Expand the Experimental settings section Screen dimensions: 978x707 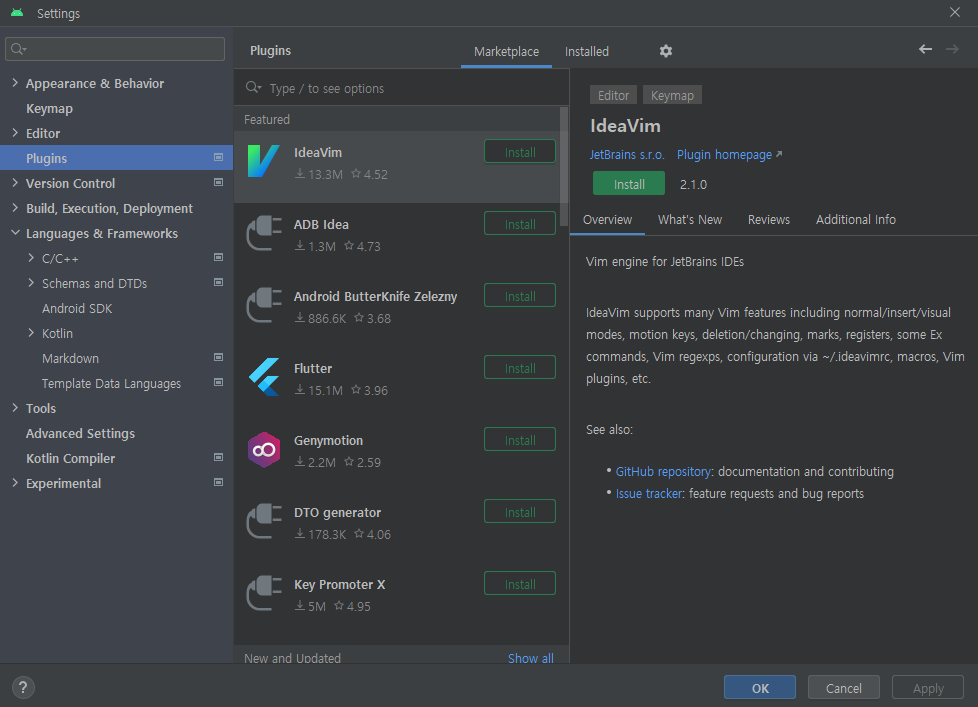click(x=15, y=483)
